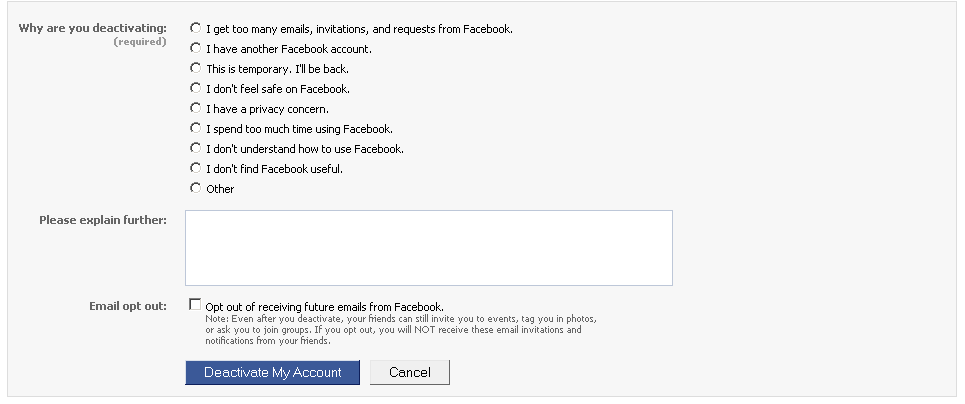Pick 'I don't find Facebook useful' radio button
The width and height of the screenshot is (965, 404).
(x=196, y=168)
